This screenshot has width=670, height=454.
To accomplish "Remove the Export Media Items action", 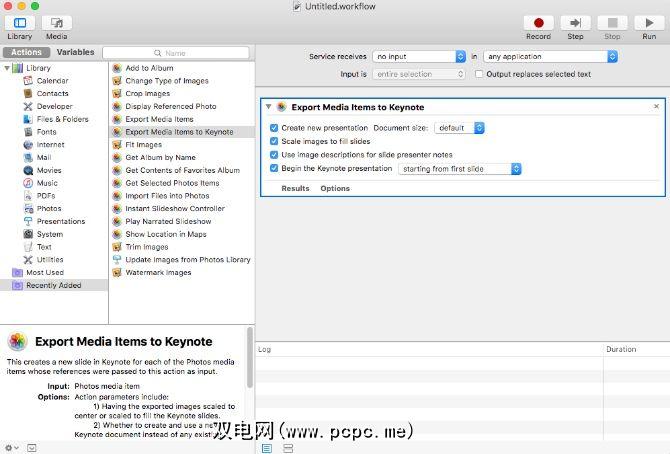I will [656, 106].
